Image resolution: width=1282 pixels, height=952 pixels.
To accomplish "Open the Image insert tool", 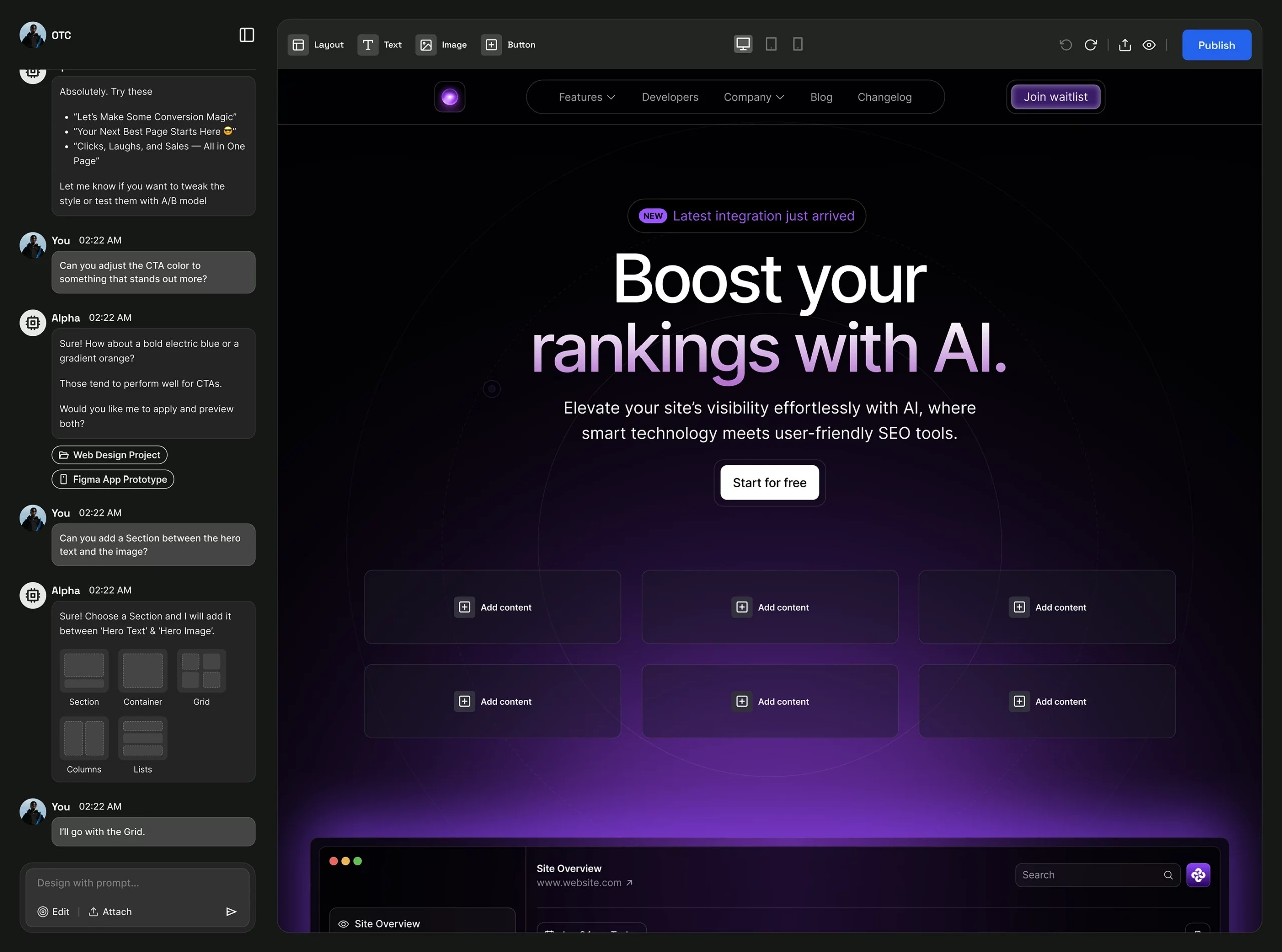I will (x=442, y=45).
